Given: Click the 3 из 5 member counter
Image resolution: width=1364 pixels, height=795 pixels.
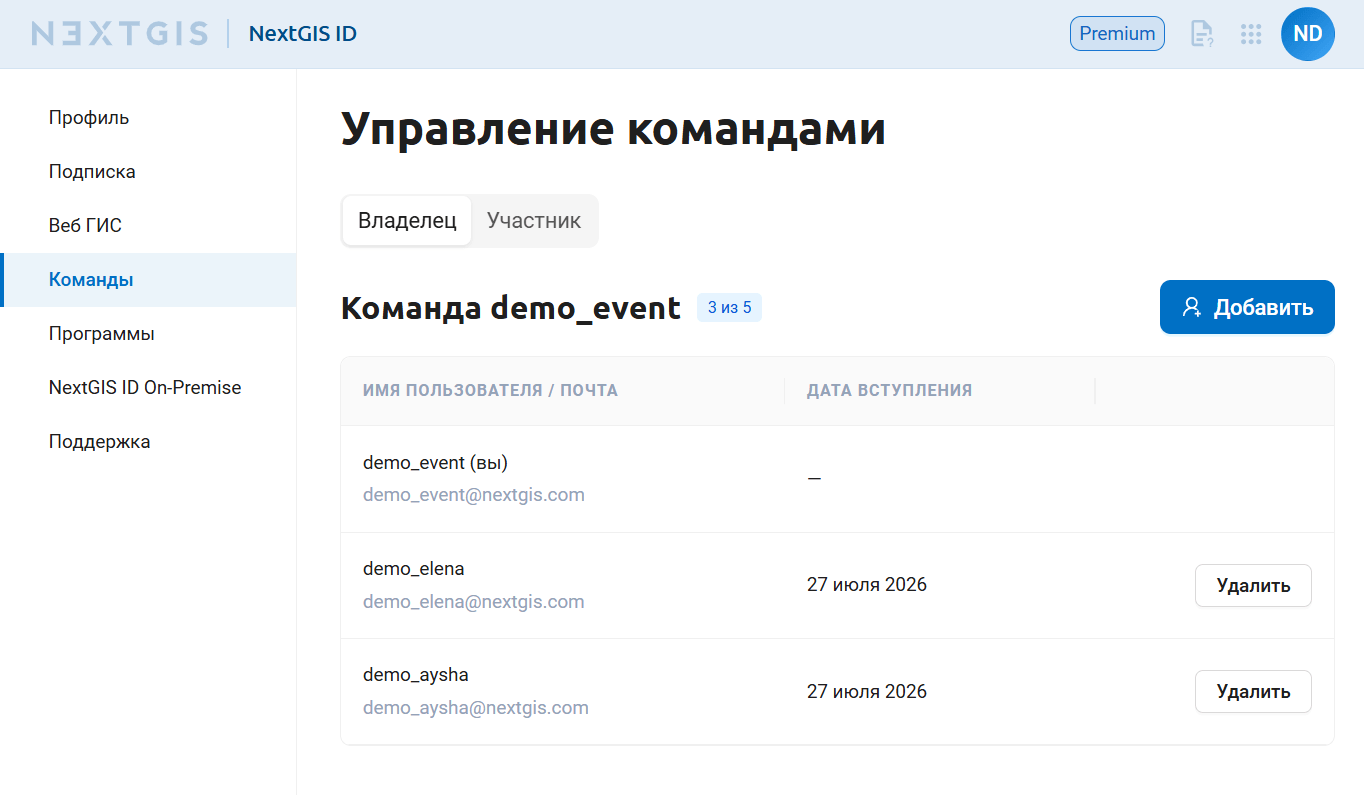Looking at the screenshot, I should pos(729,308).
